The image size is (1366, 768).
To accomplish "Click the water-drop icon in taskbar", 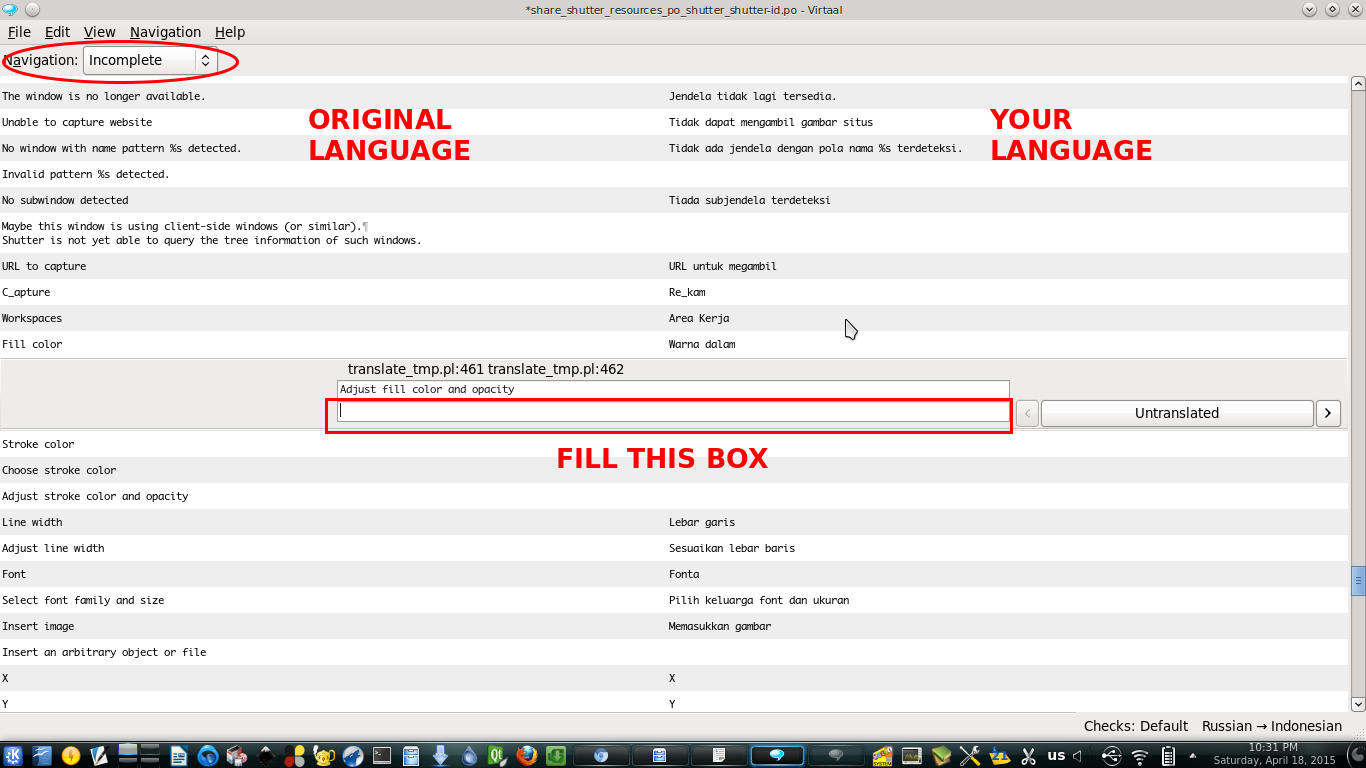I will 469,755.
